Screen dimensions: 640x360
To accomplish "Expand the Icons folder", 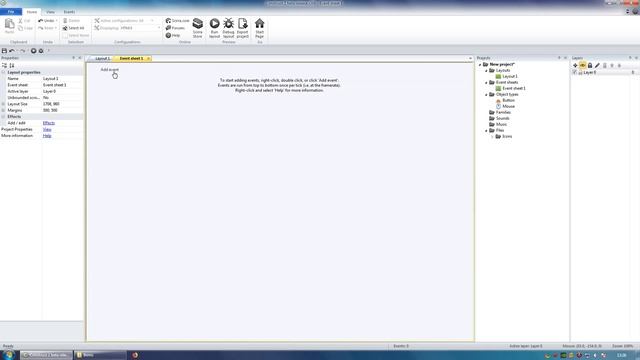I will click(x=492, y=136).
